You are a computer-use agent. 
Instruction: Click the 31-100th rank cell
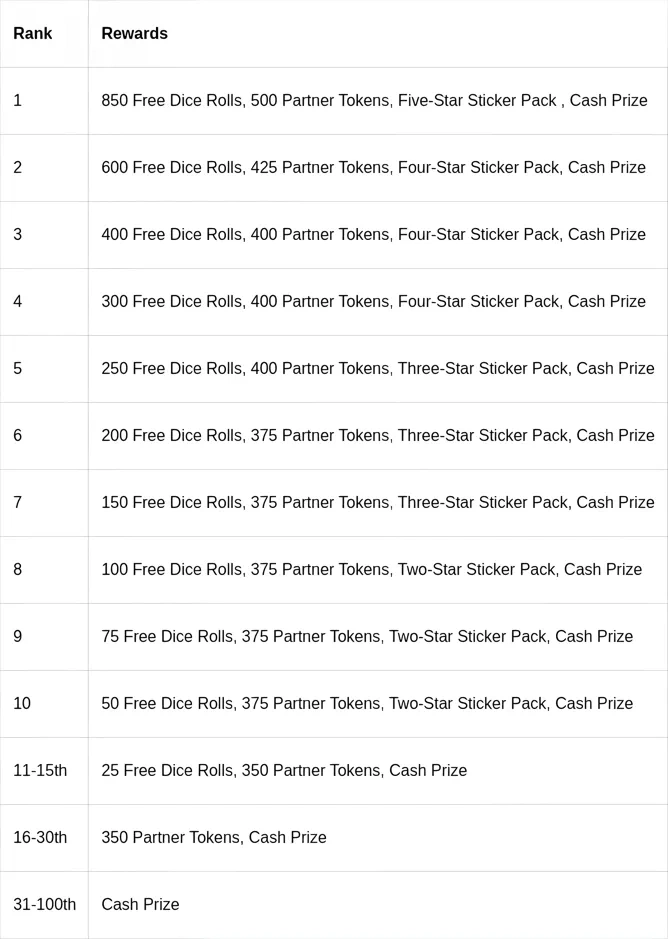click(x=44, y=905)
